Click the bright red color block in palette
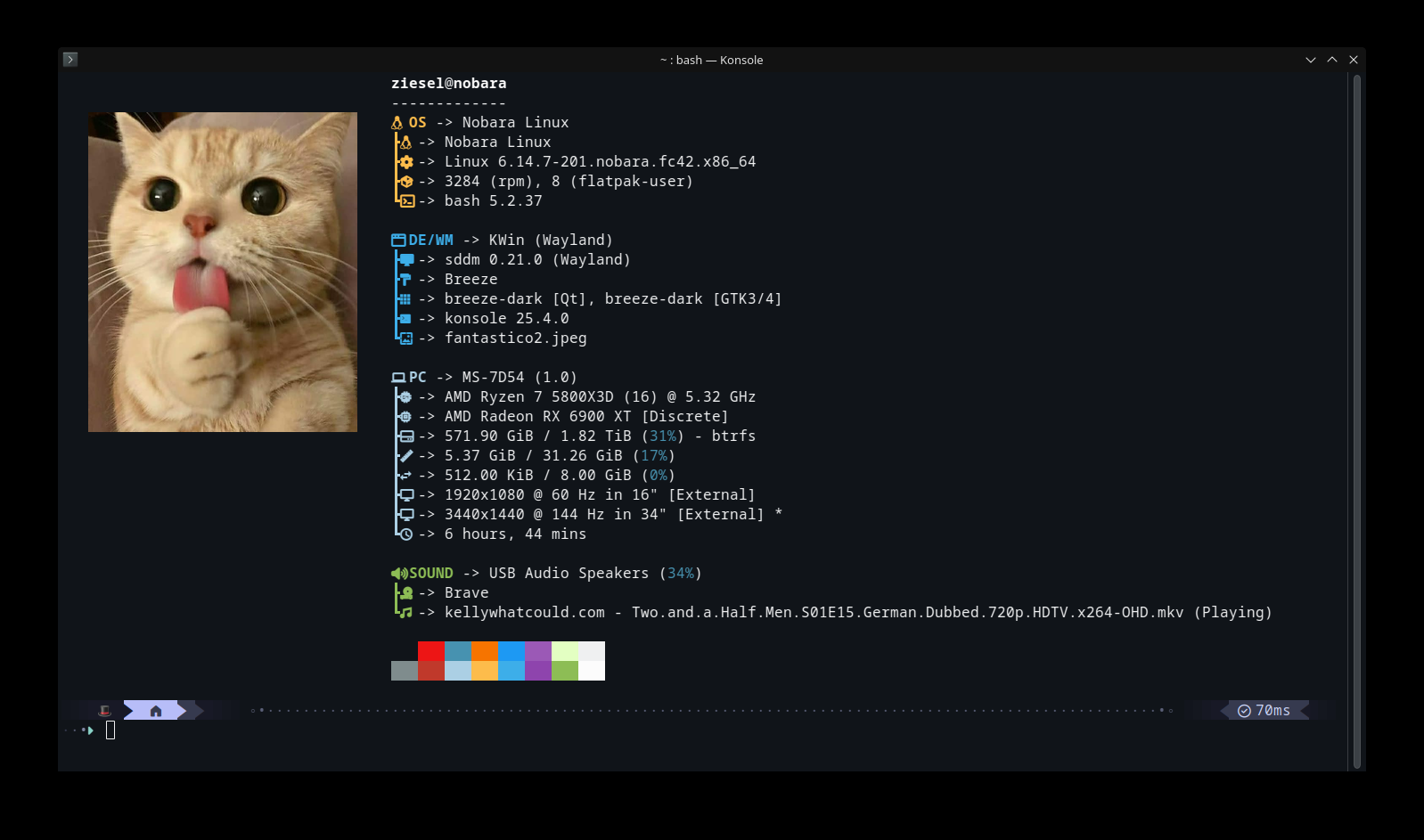Viewport: 1424px width, 840px height. pos(431,651)
